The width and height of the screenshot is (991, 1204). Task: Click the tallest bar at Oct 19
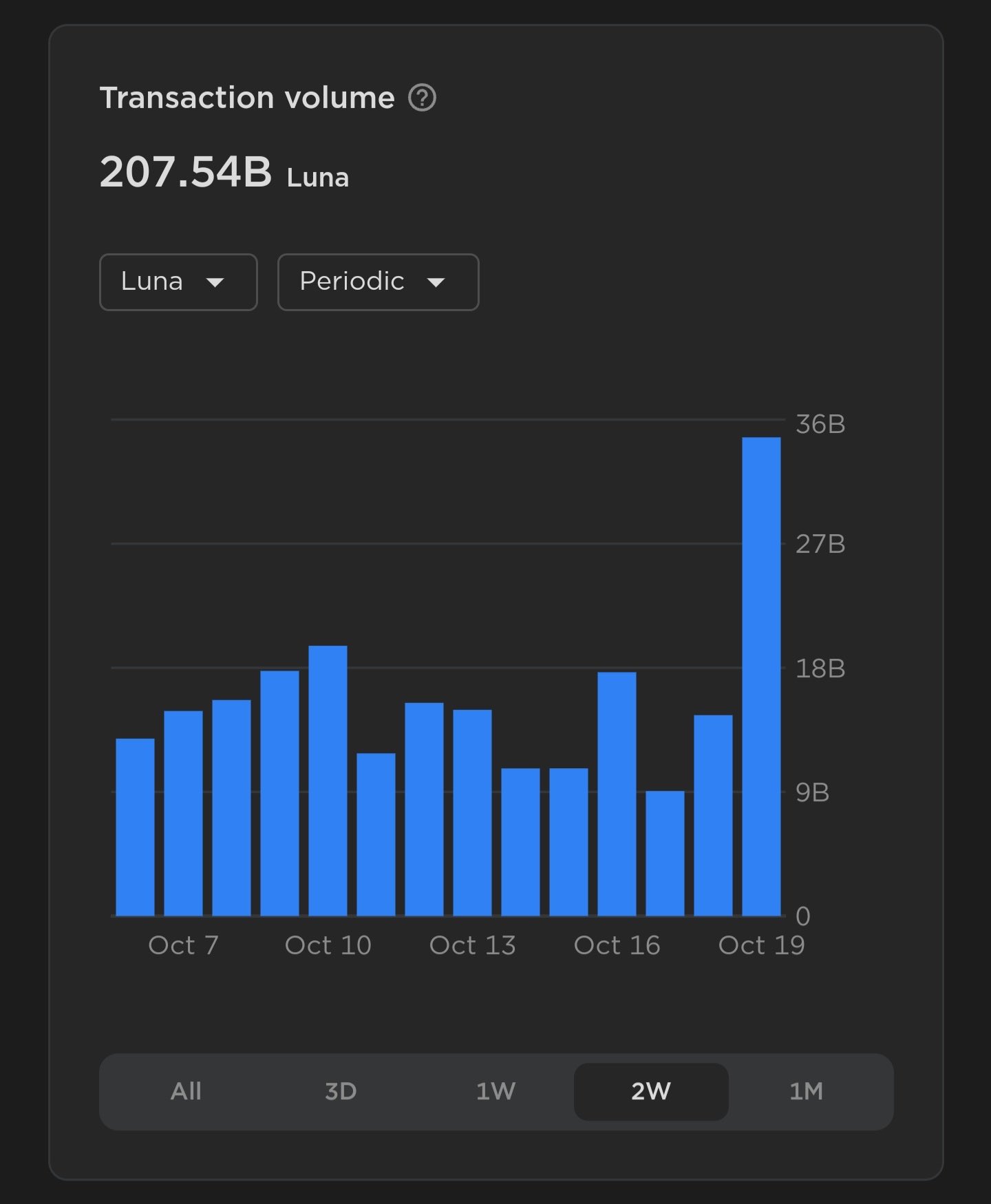pos(761,677)
